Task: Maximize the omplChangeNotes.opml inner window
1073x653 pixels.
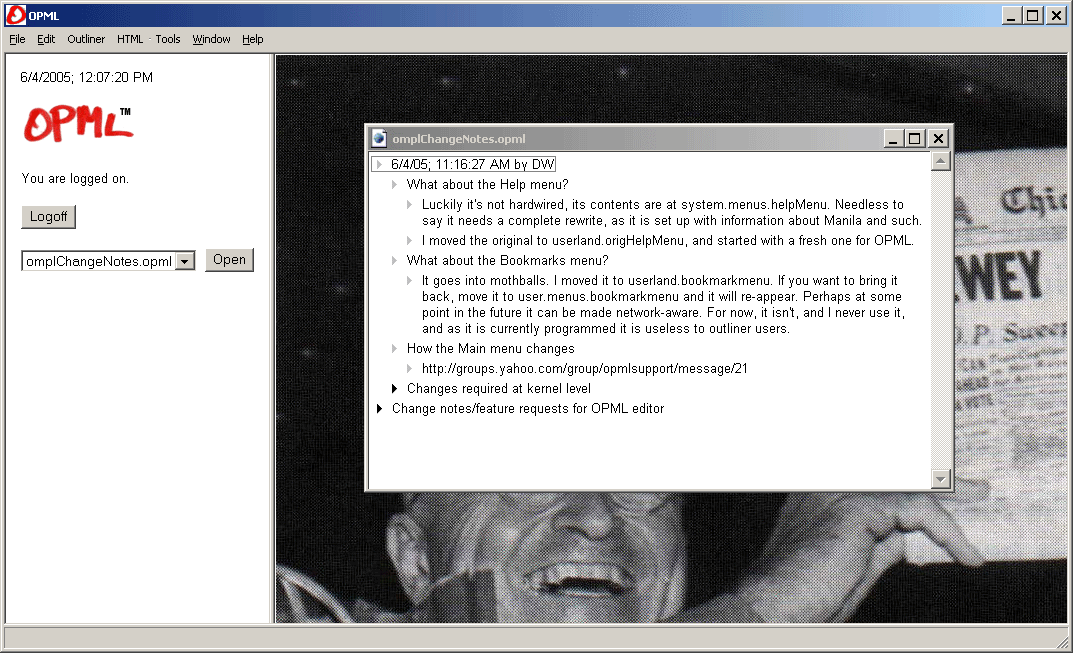Action: (915, 139)
